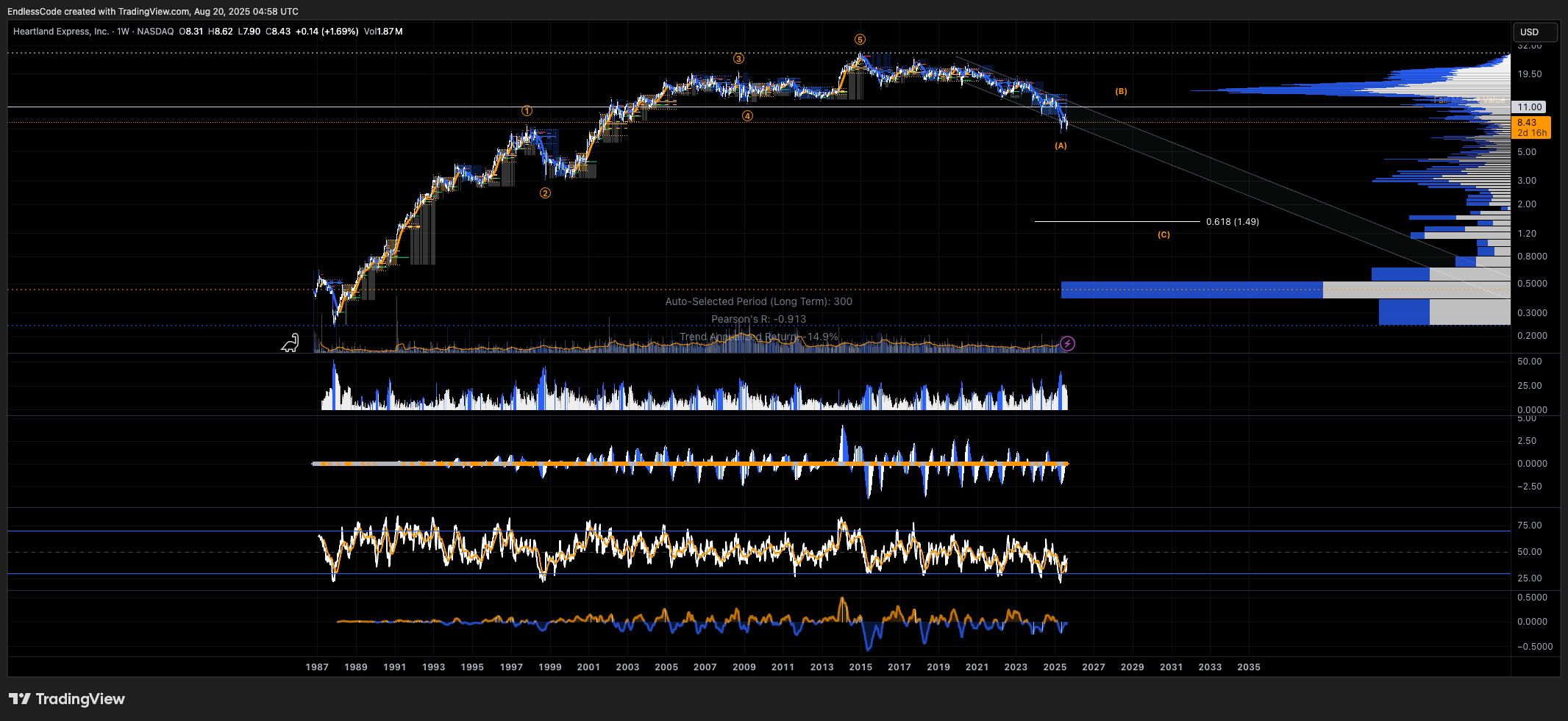This screenshot has height=721, width=1568.
Task: Click the 19.50 price axis label
Action: (1530, 74)
